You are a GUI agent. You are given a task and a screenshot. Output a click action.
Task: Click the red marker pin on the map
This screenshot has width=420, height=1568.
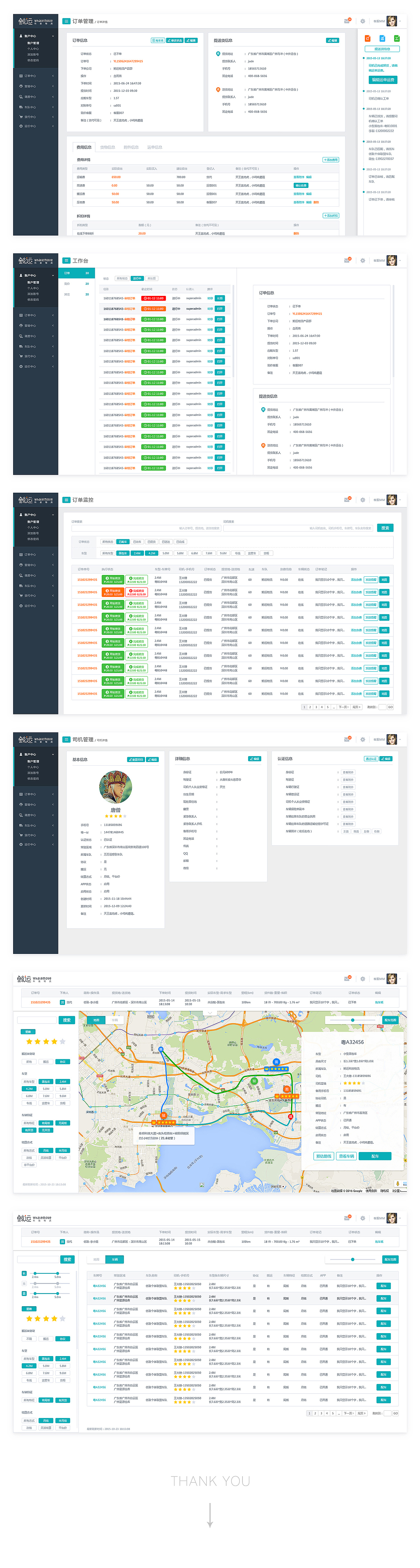[290, 1117]
